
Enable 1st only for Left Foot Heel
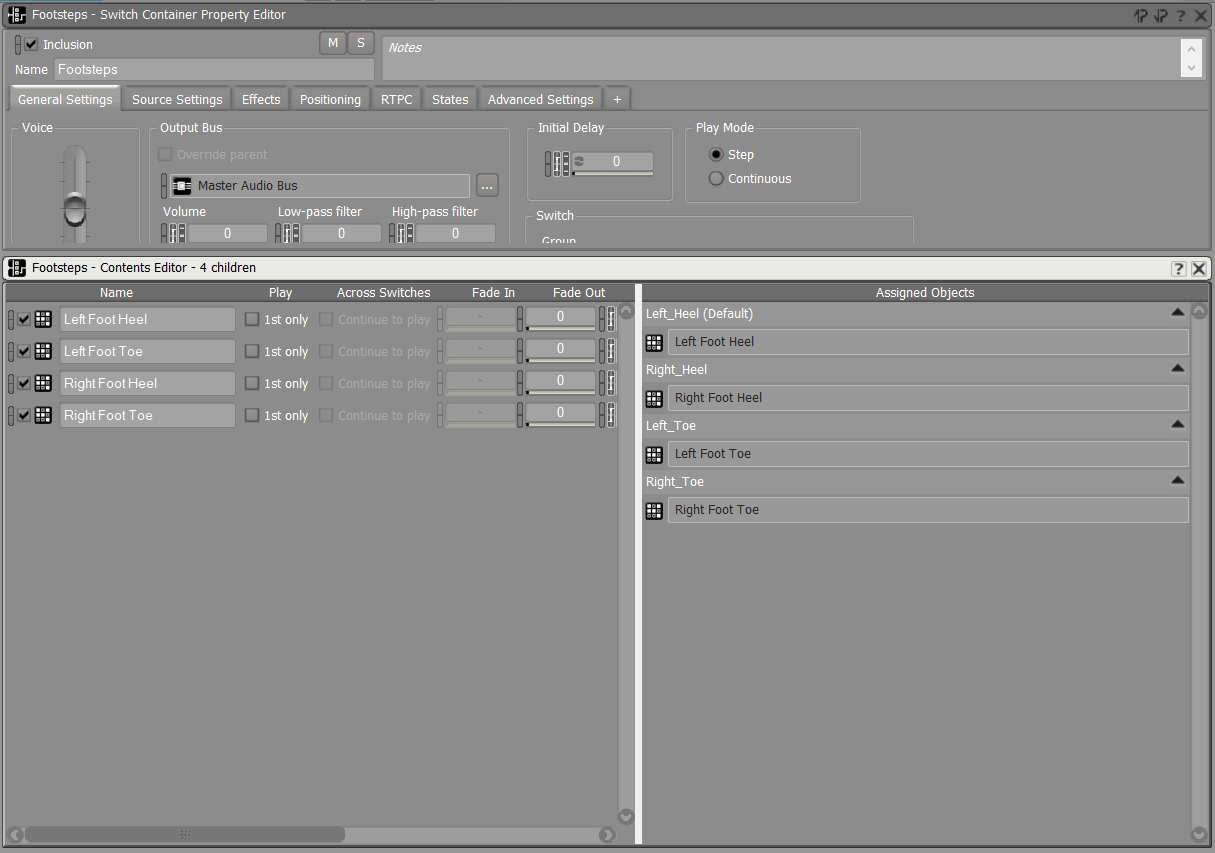(x=252, y=320)
